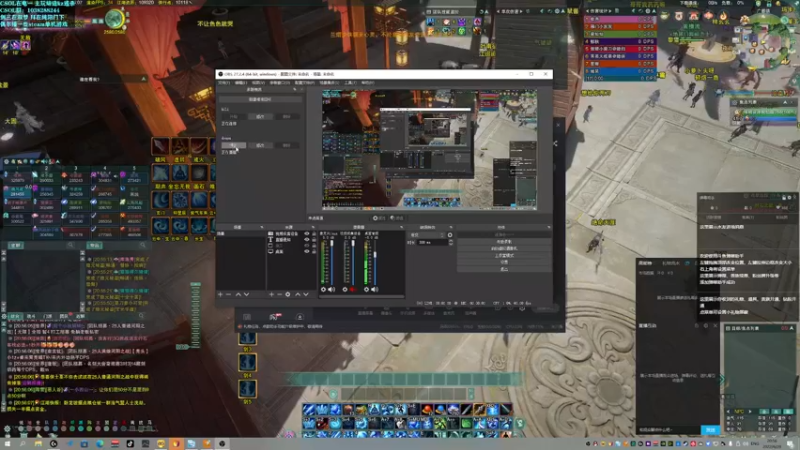Open source properties via the Sources gear icon
The height and width of the screenshot is (450, 800).
pos(288,294)
